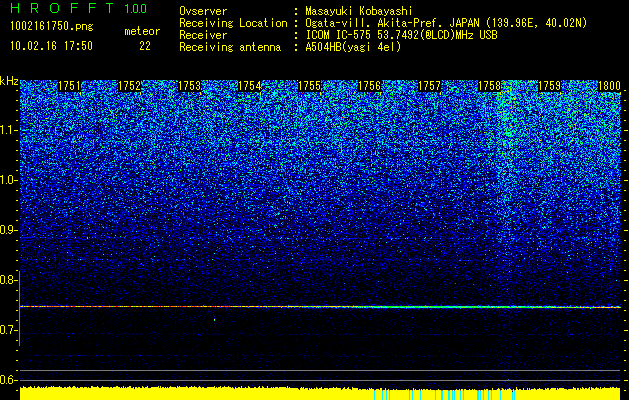Click the 0.6 frequency axis label
The image size is (629, 400).
coord(6,380)
